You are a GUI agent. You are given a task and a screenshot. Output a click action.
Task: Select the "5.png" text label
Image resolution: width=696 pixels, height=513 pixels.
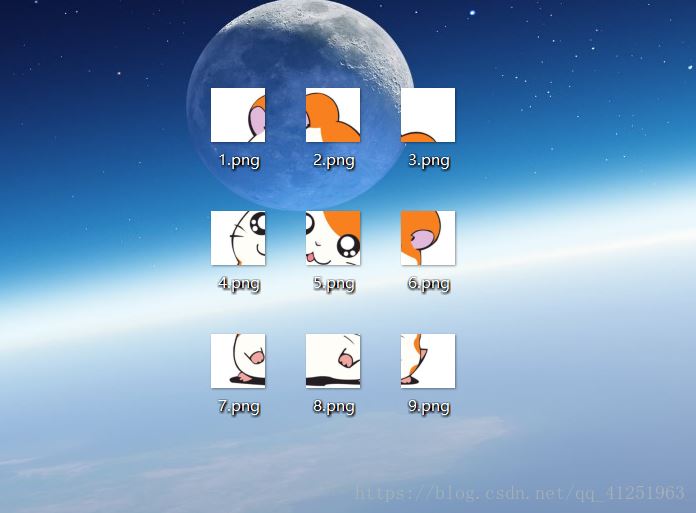pos(334,283)
